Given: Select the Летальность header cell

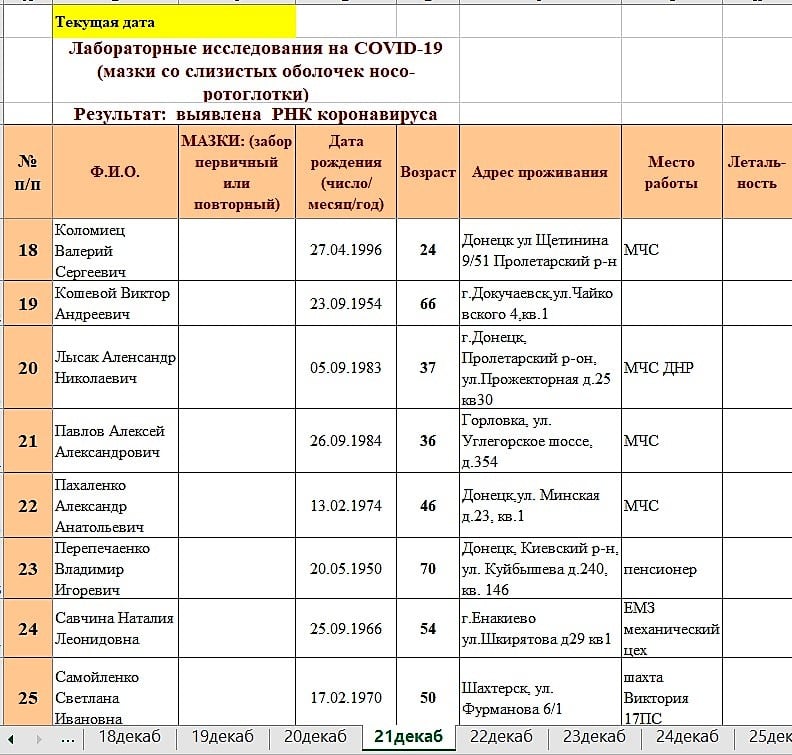Looking at the screenshot, I should click(x=756, y=172).
